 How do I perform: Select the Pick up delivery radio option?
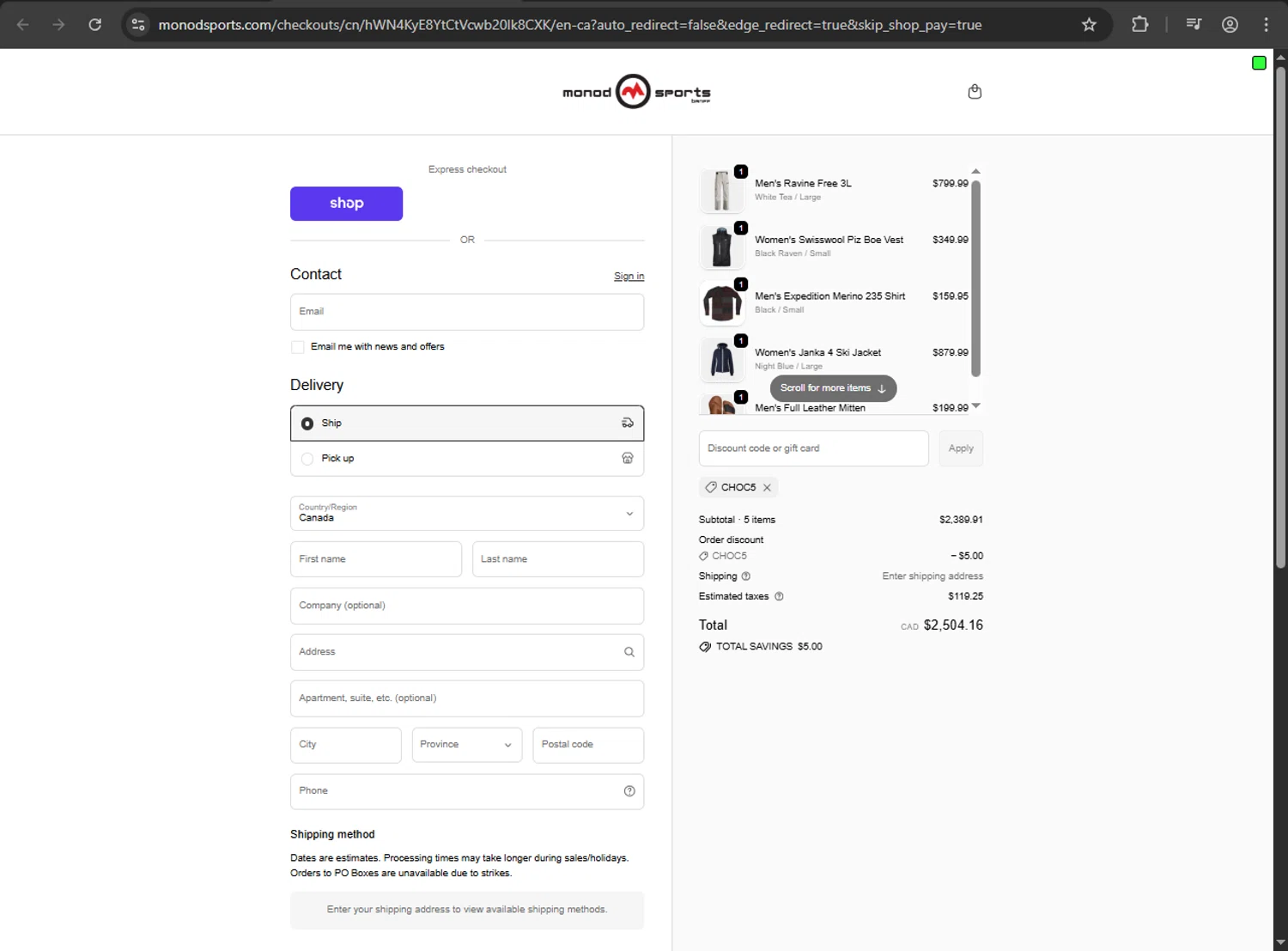[x=307, y=459]
